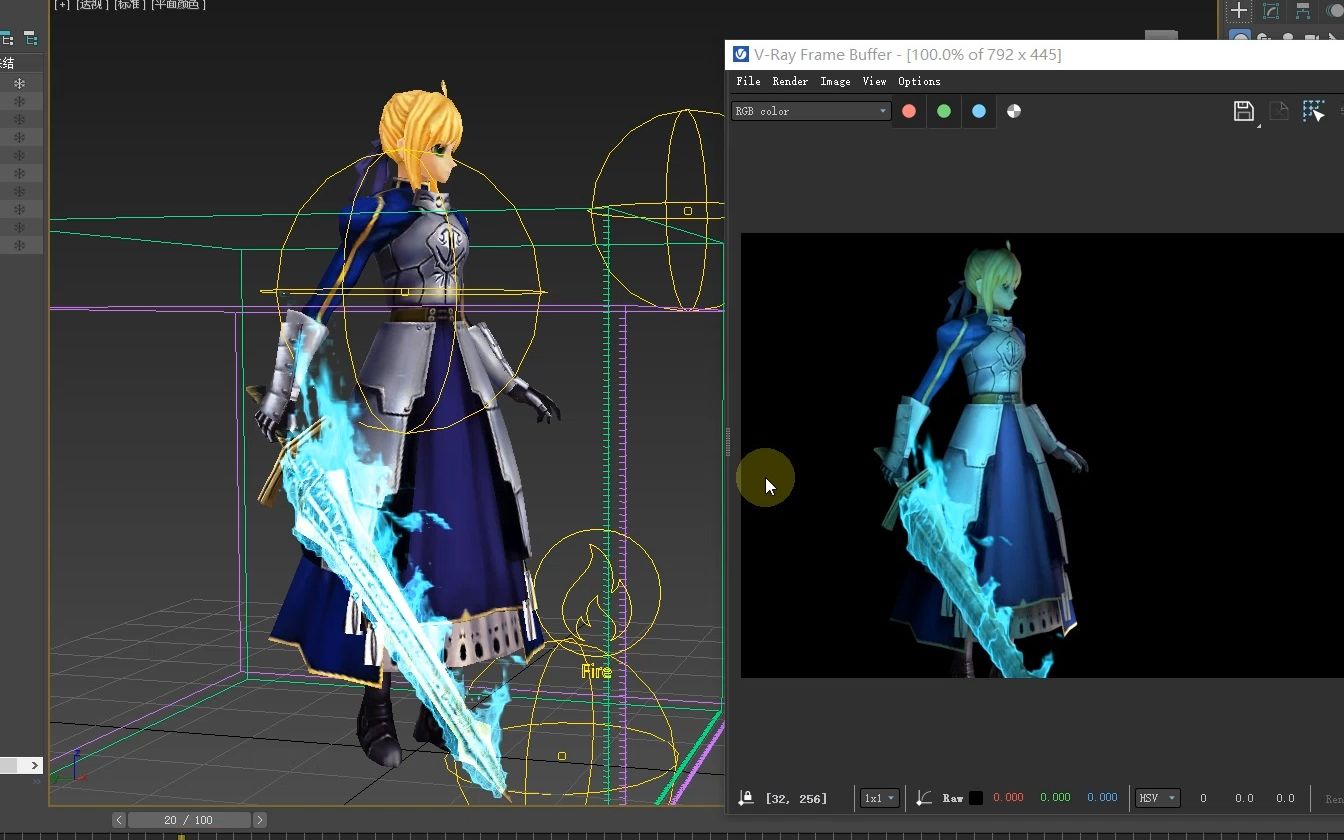
Task: Click the black pixel color swatch
Action: point(976,798)
